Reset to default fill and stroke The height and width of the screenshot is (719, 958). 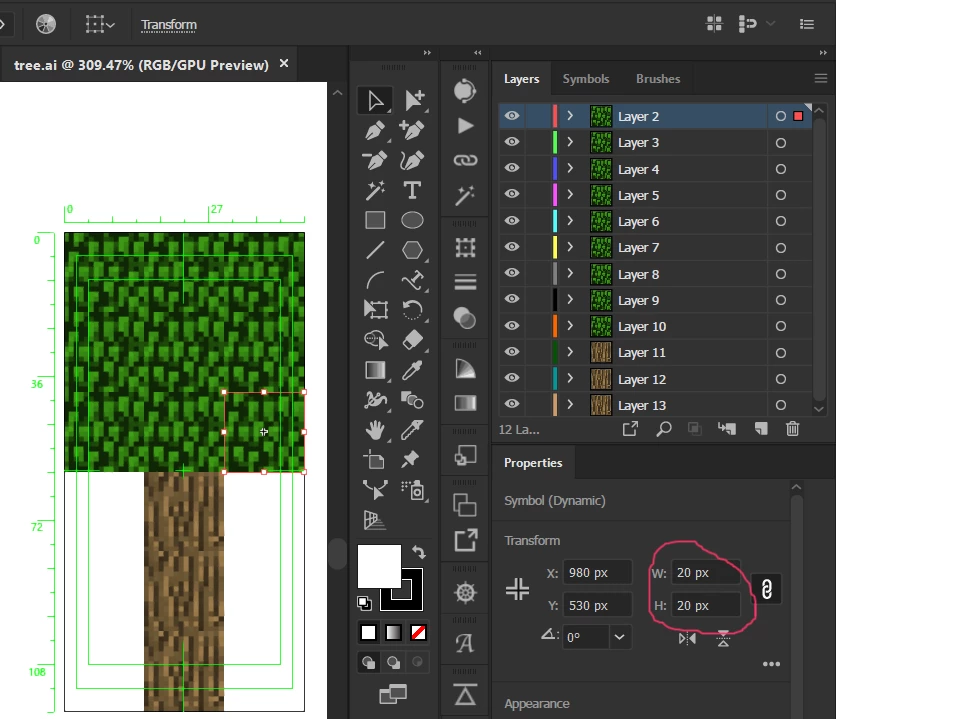pos(364,604)
